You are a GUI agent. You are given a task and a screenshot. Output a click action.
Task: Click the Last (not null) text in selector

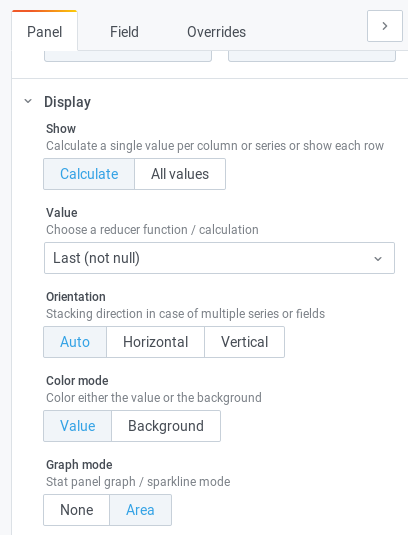click(x=96, y=258)
